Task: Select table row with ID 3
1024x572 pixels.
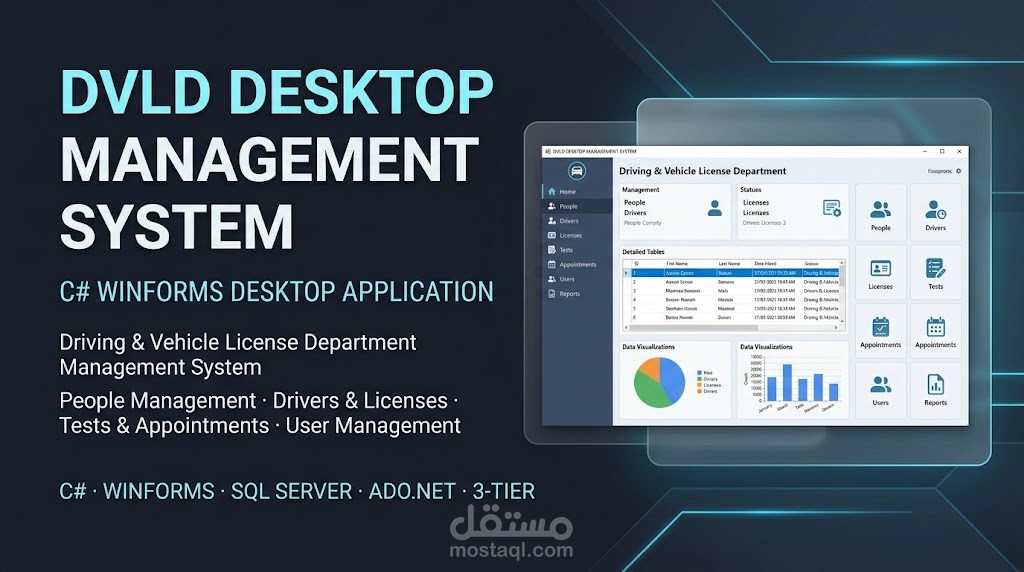Action: (x=731, y=291)
